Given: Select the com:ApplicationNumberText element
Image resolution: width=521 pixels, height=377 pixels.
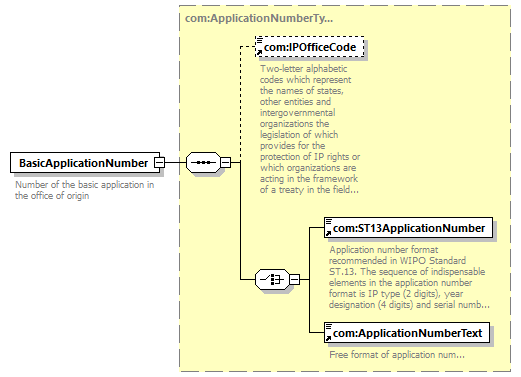Looking at the screenshot, I should [x=407, y=333].
